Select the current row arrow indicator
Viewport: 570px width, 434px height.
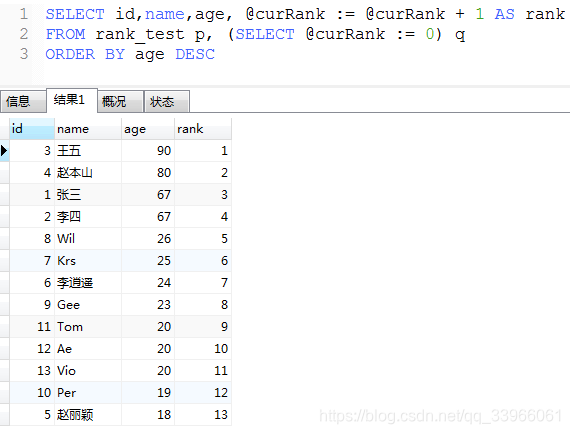4,150
